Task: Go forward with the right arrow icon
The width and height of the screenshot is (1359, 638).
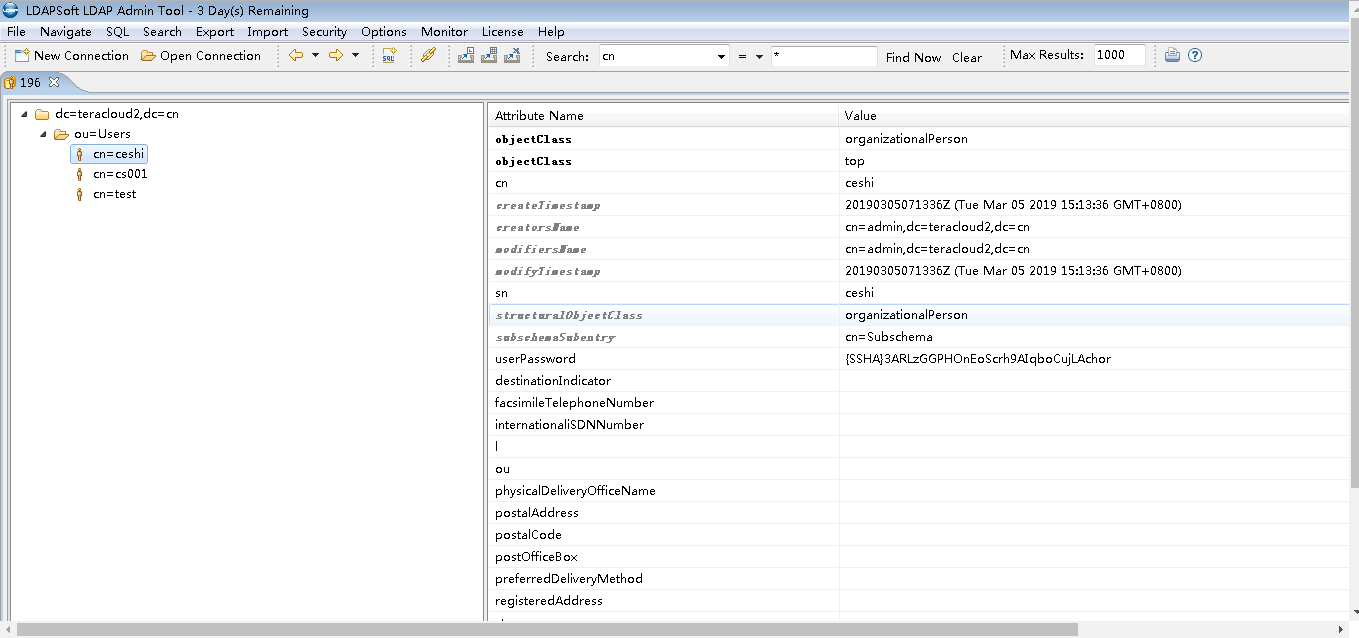Action: (x=336, y=56)
